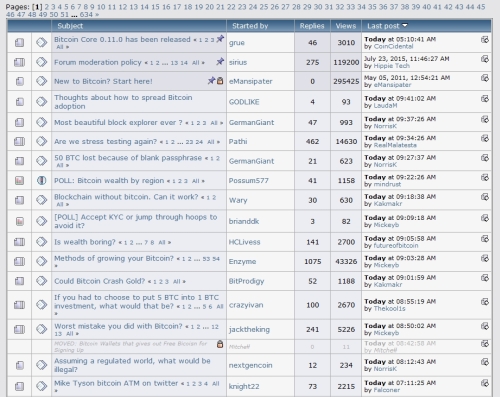This screenshot has height=397, width=500.
Task: Jump to last post of Thoughts about spreading Bitcoin
Action: pyautogui.click(x=485, y=99)
